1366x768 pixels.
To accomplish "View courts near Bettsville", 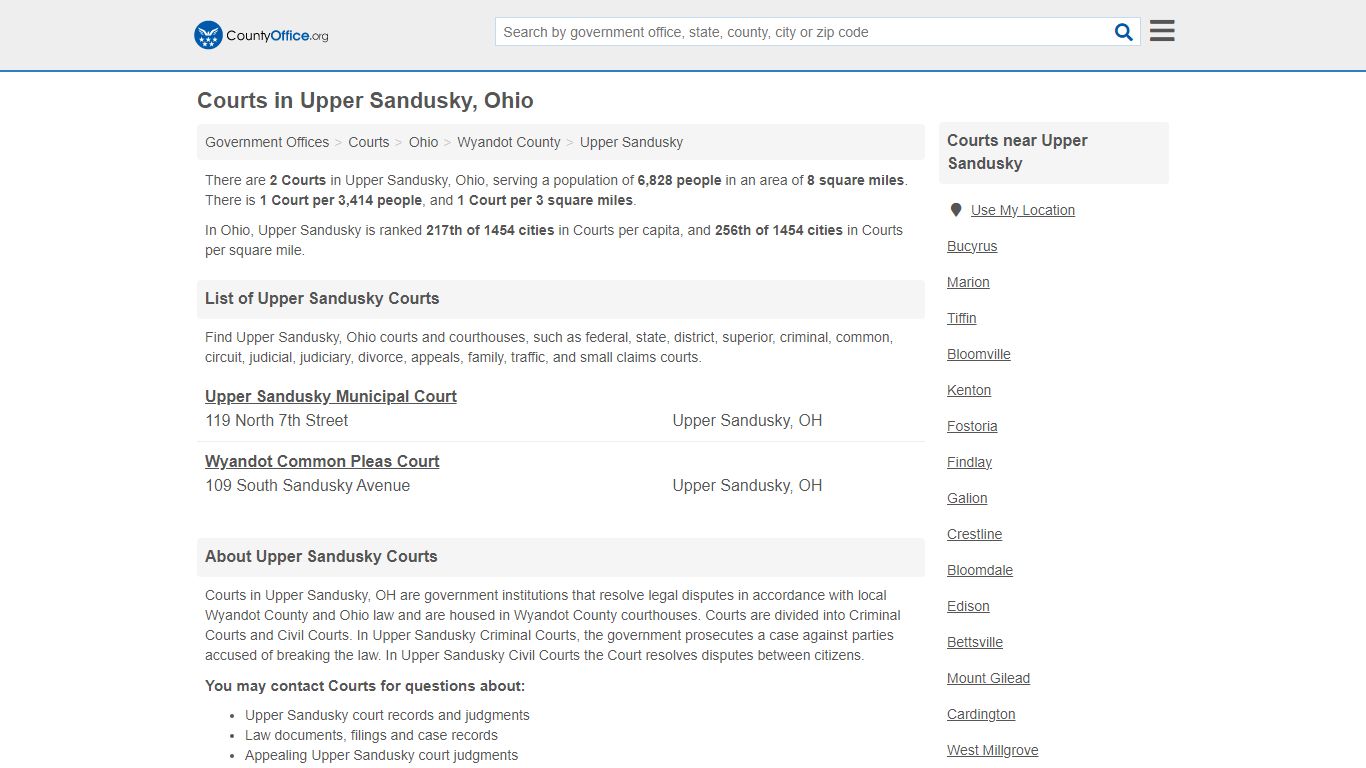I will [x=975, y=642].
